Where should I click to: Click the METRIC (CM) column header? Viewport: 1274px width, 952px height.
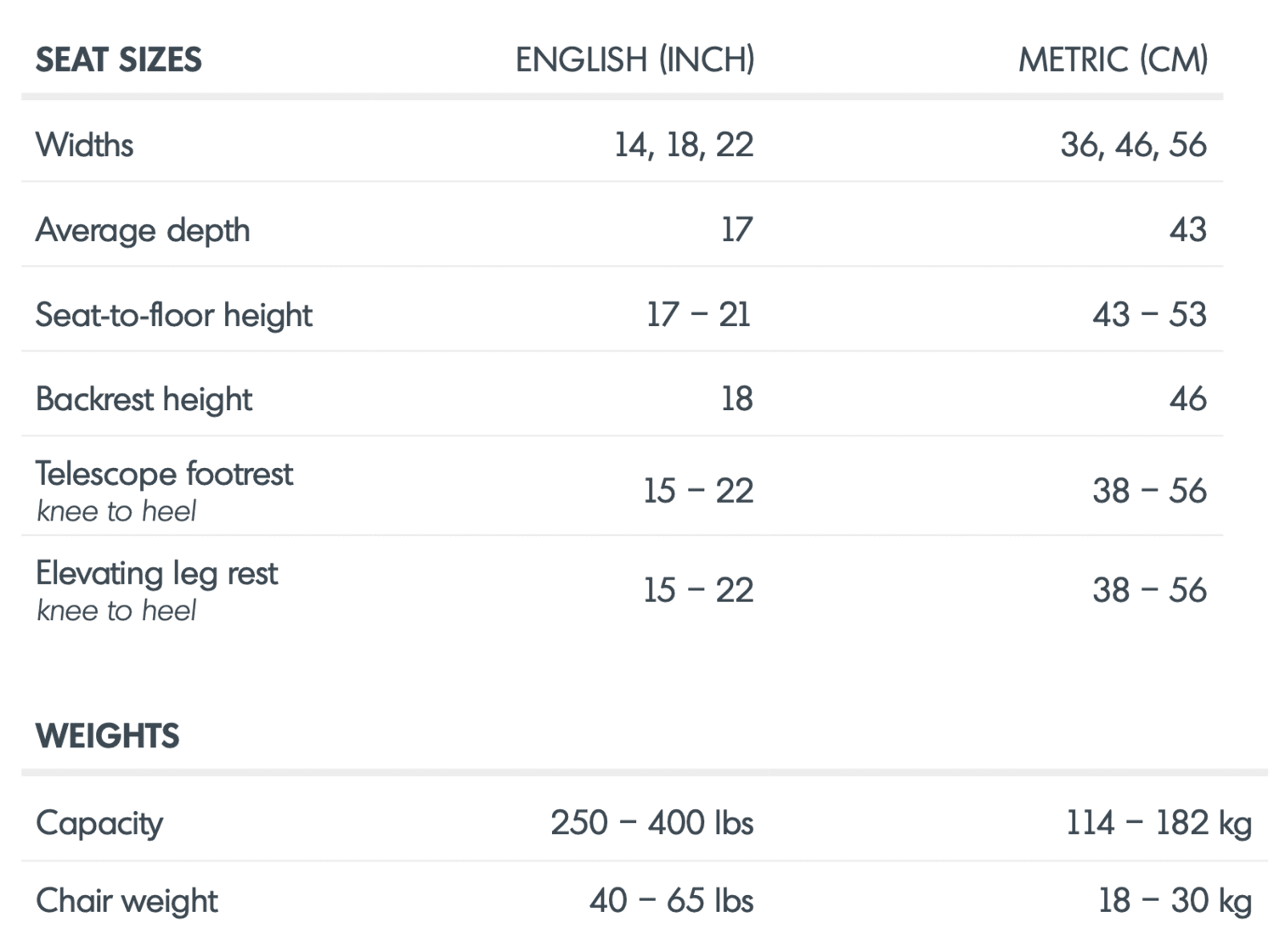point(1113,59)
